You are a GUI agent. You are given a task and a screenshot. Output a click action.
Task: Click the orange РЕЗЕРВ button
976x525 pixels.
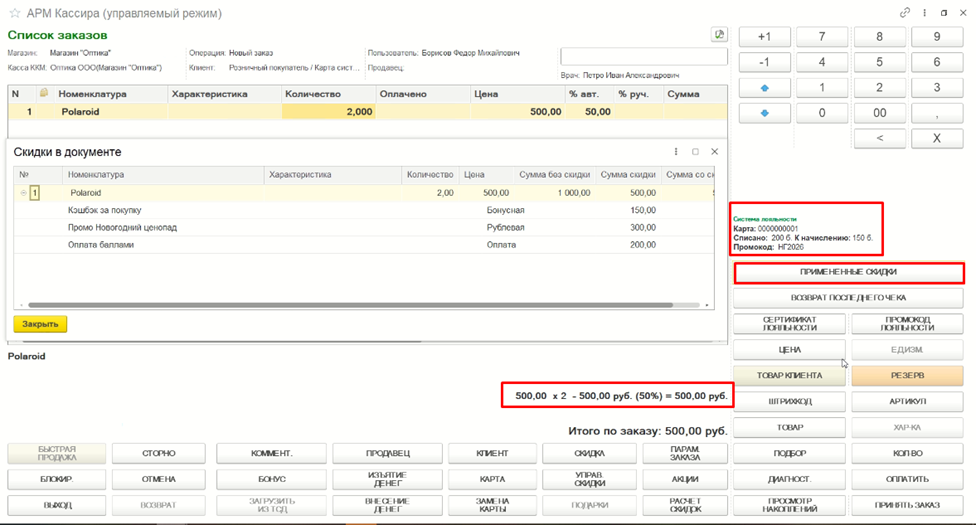pos(907,376)
